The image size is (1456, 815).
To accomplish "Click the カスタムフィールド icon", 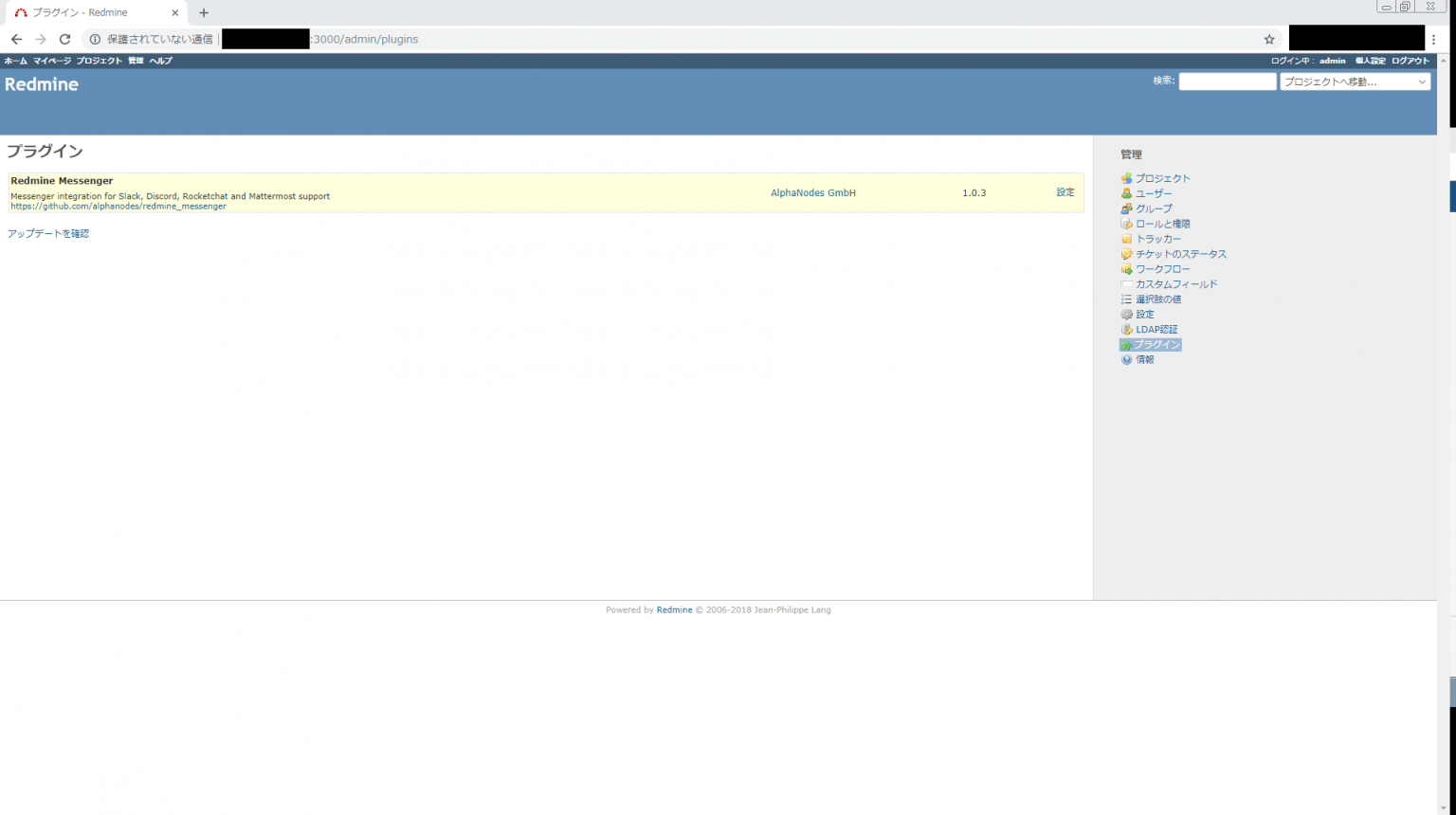I will click(1126, 284).
